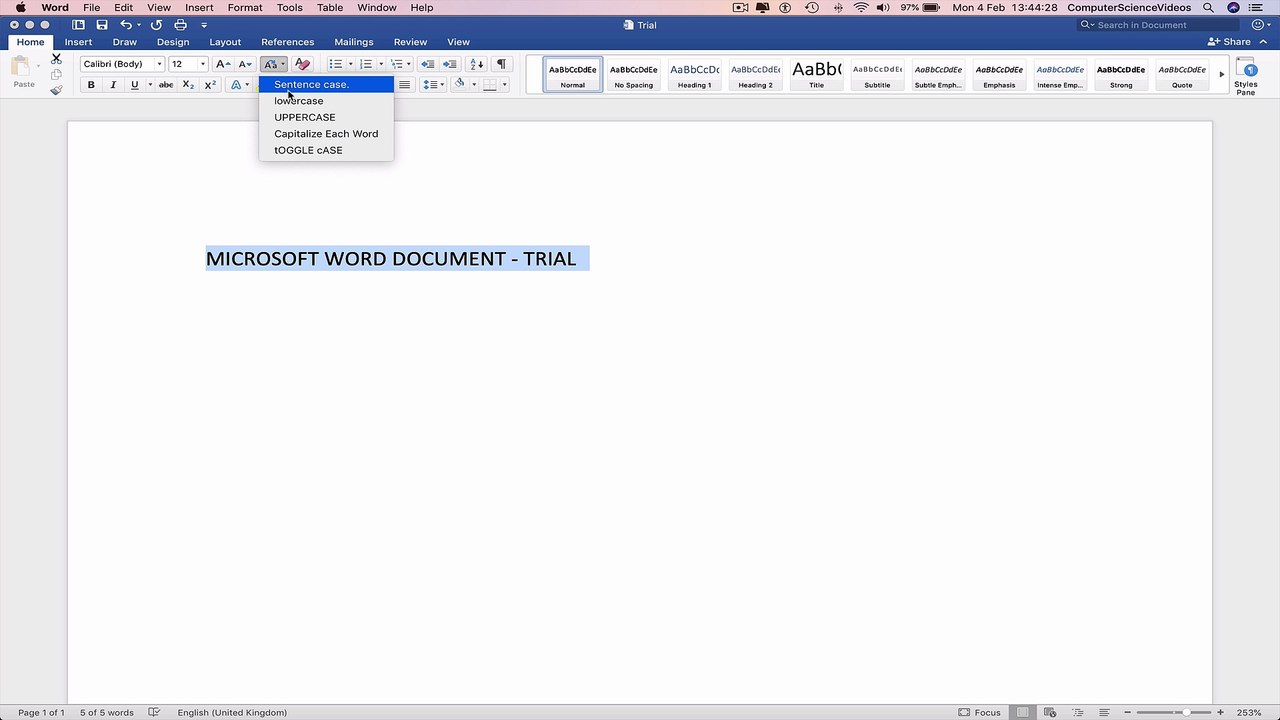Toggle Focus mode in status bar
1280x720 pixels.
pyautogui.click(x=980, y=712)
